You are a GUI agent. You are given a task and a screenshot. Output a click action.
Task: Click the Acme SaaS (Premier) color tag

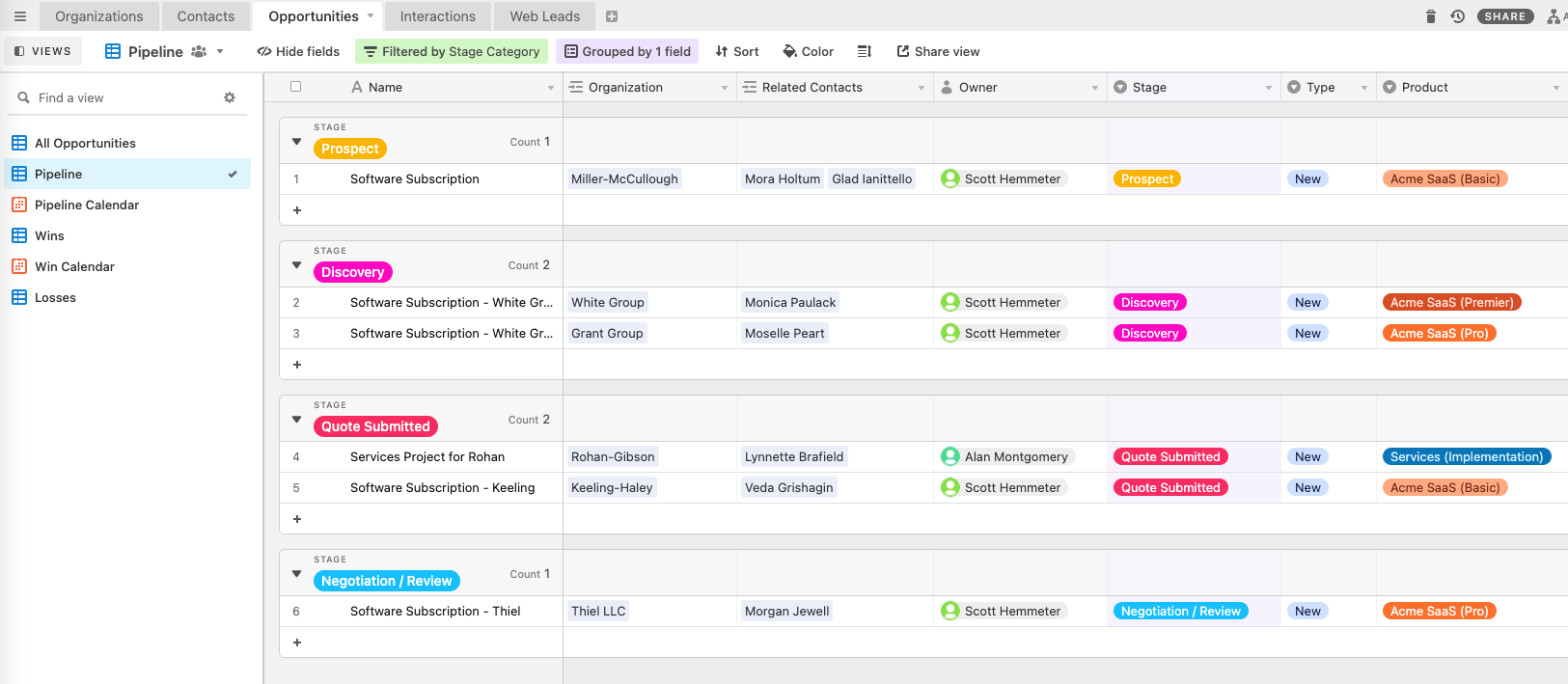point(1451,302)
